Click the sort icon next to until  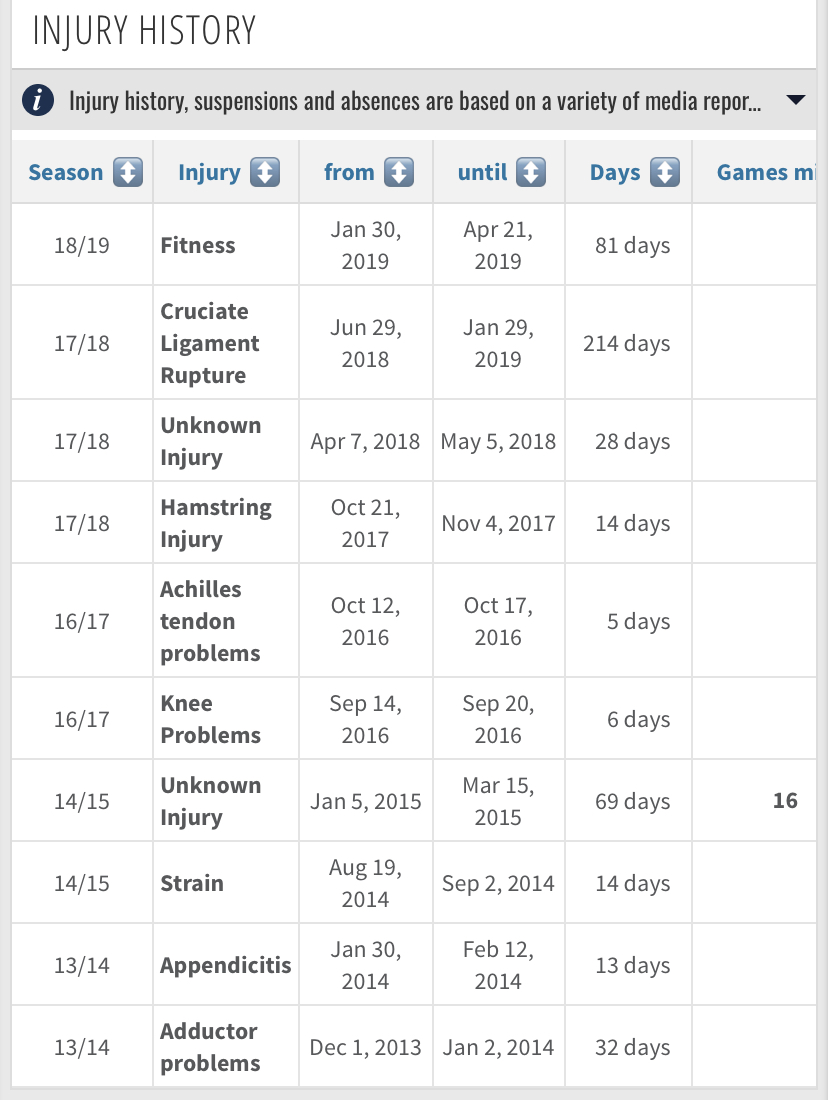531,173
